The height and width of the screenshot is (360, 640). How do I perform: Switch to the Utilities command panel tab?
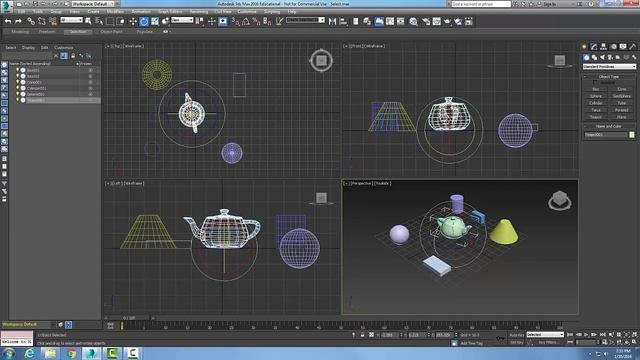tap(632, 47)
